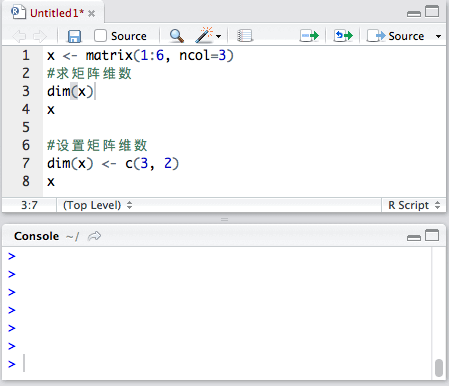This screenshot has height=386, width=449.
Task: Click the dim(x) code on line 3
Action: click(70, 91)
